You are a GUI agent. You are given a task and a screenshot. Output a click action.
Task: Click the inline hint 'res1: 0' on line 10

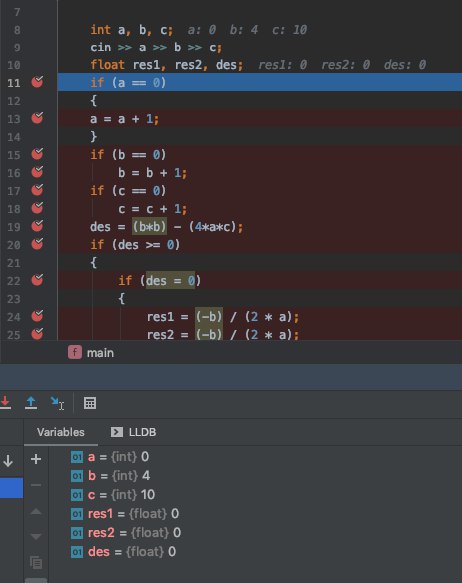pyautogui.click(x=282, y=65)
